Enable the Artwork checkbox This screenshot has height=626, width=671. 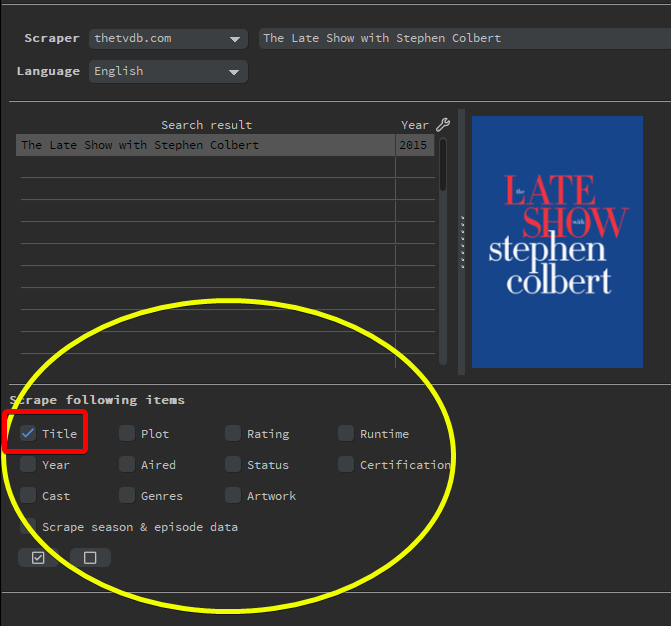tap(233, 495)
